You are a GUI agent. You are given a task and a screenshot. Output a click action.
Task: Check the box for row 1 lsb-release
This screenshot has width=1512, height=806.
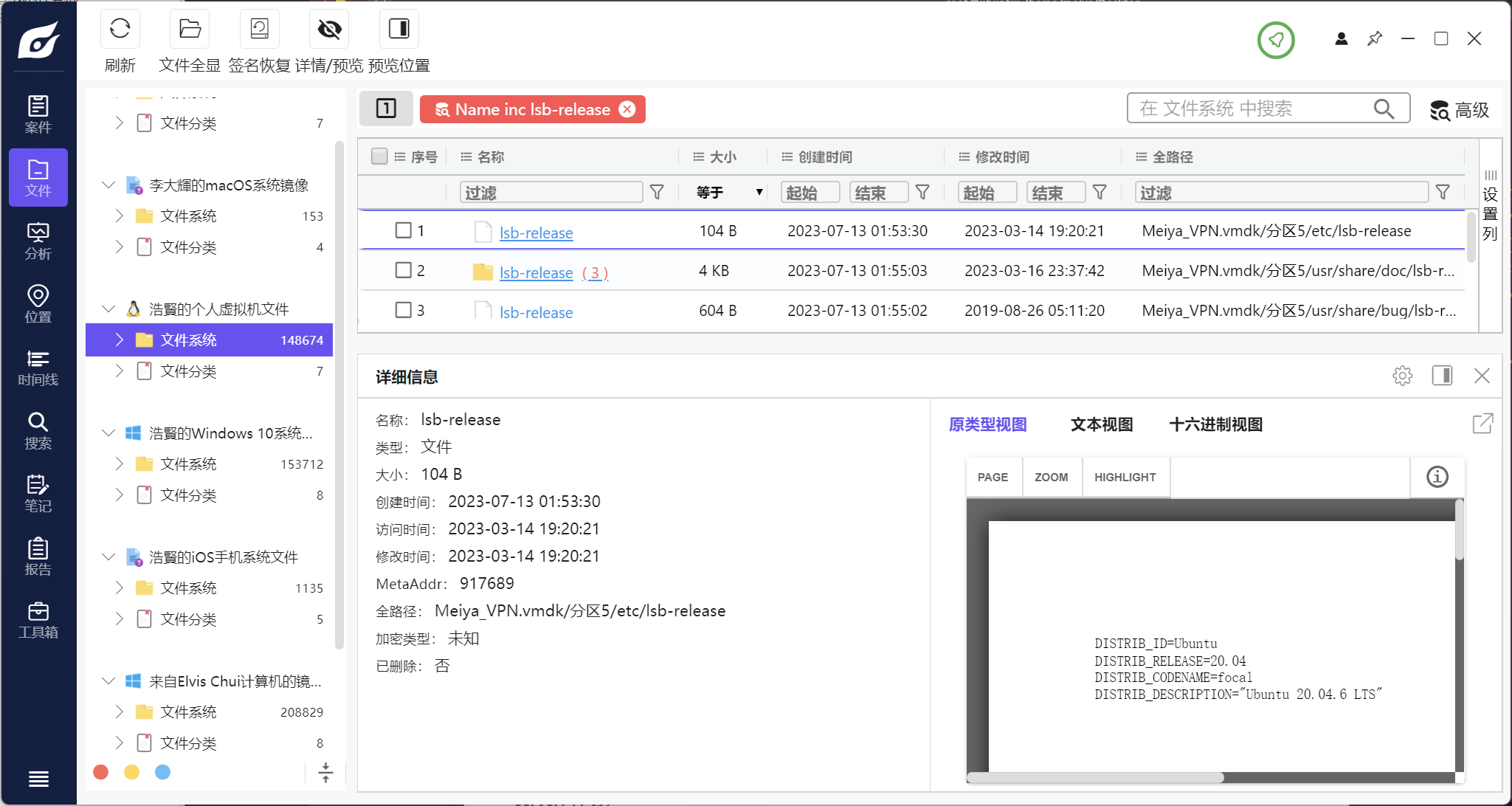[403, 230]
